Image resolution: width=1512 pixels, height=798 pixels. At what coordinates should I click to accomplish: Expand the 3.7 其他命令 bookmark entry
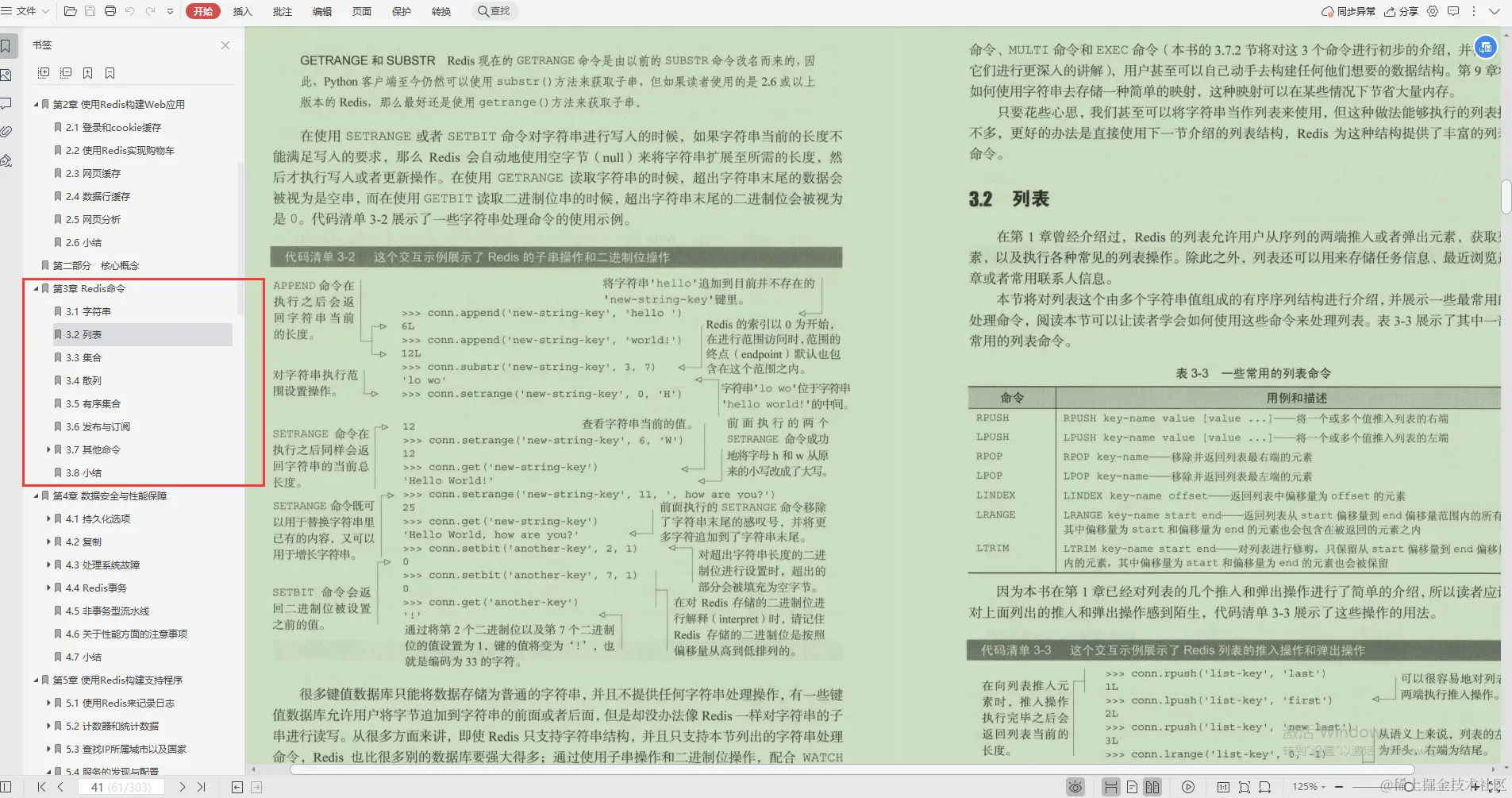(49, 449)
